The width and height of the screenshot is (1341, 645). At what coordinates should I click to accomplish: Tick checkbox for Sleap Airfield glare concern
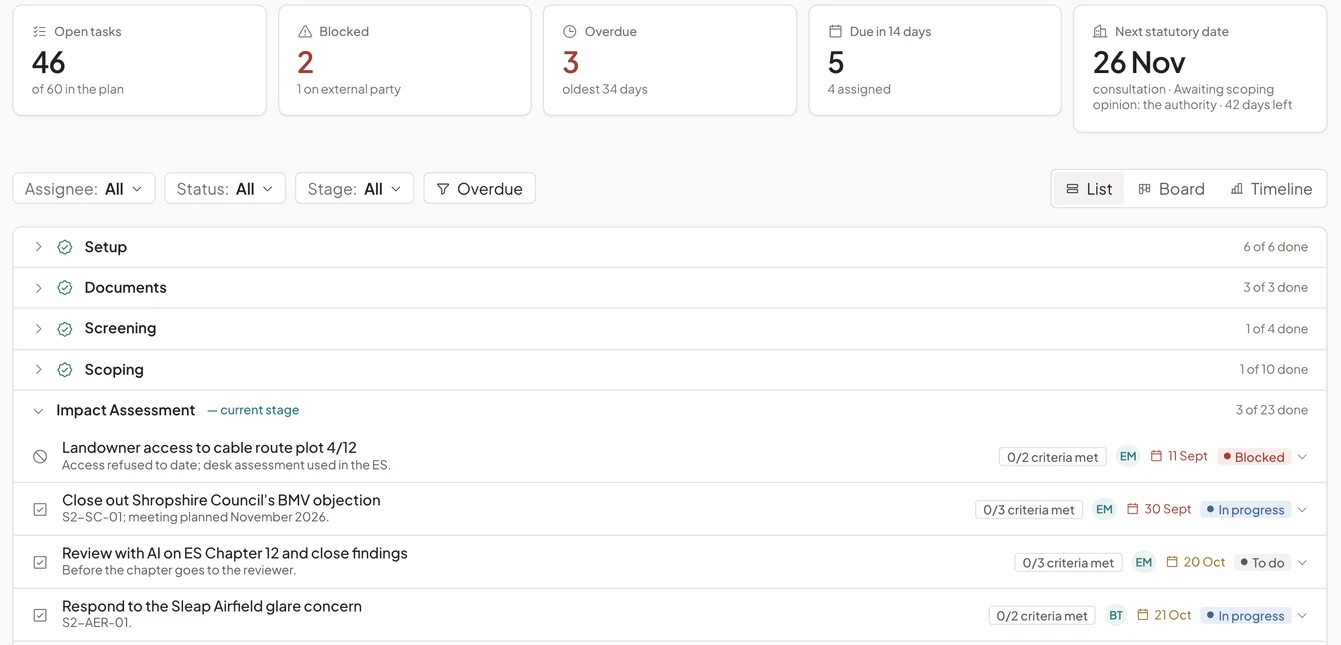tap(40, 615)
